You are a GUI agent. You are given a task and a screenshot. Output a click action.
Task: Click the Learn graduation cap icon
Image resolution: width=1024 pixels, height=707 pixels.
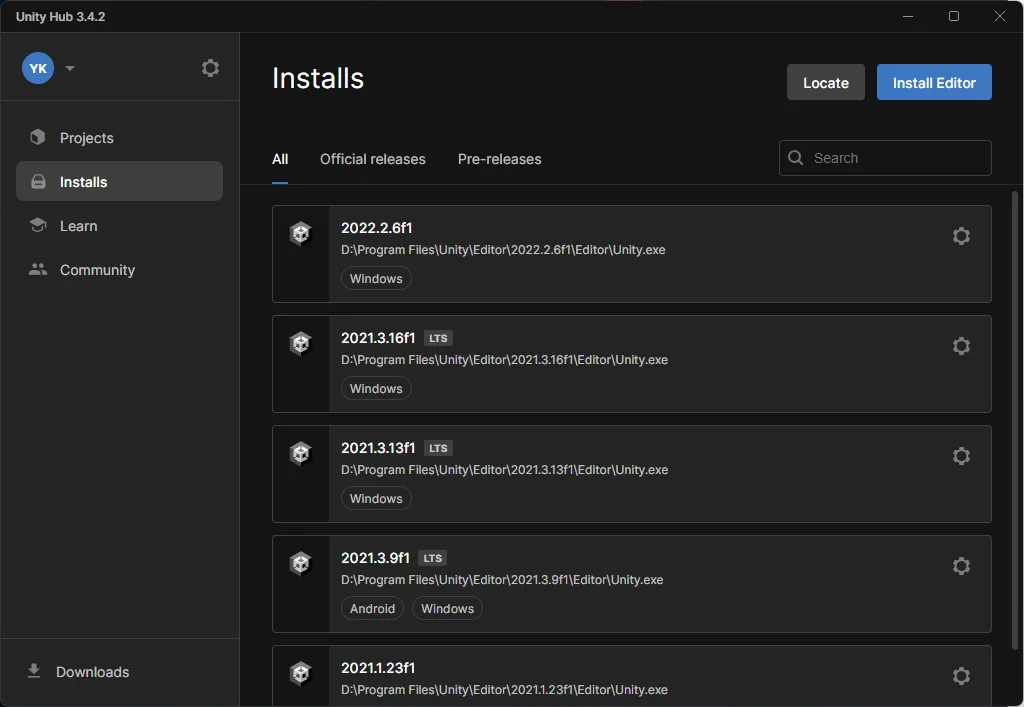(38, 225)
